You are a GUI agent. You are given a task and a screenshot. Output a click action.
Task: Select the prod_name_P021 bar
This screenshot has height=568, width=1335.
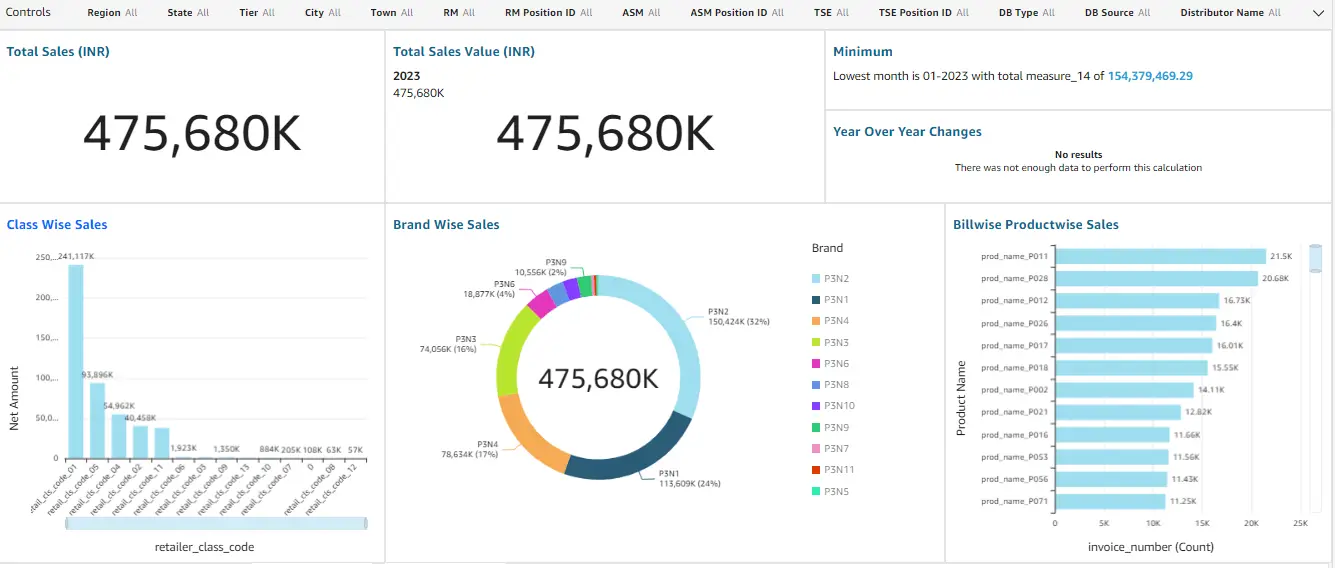coord(1119,412)
